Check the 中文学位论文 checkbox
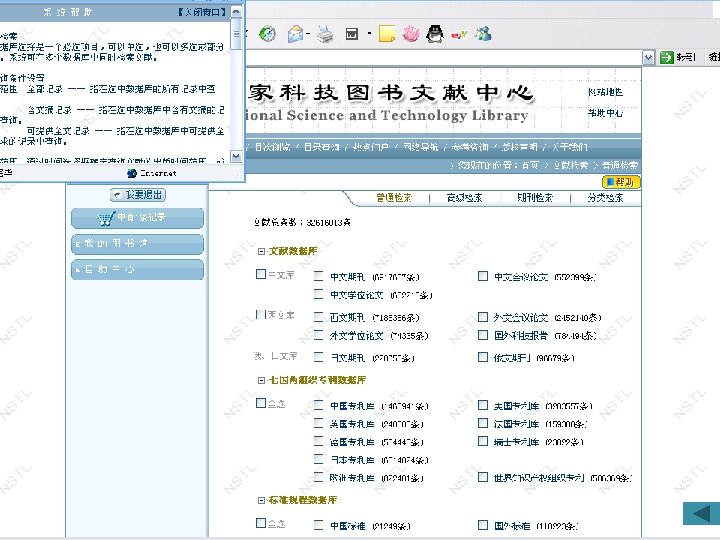Image resolution: width=720 pixels, height=540 pixels. [318, 294]
